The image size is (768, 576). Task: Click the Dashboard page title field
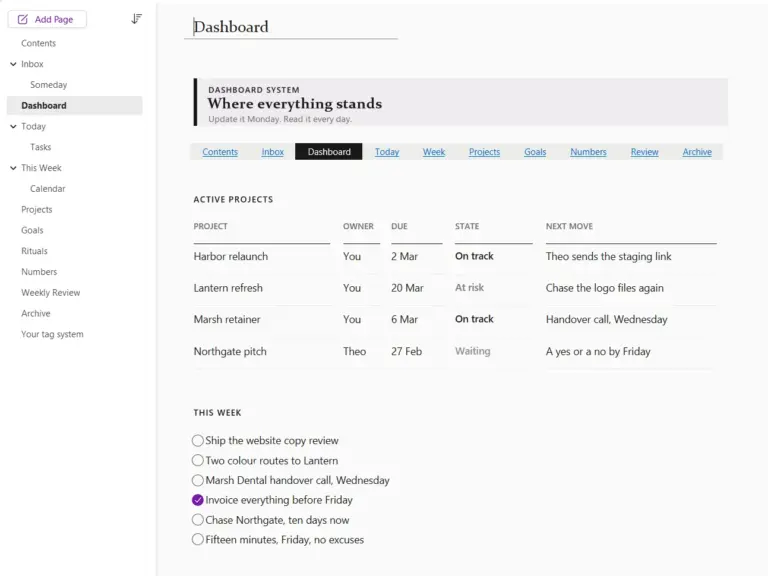pyautogui.click(x=291, y=27)
